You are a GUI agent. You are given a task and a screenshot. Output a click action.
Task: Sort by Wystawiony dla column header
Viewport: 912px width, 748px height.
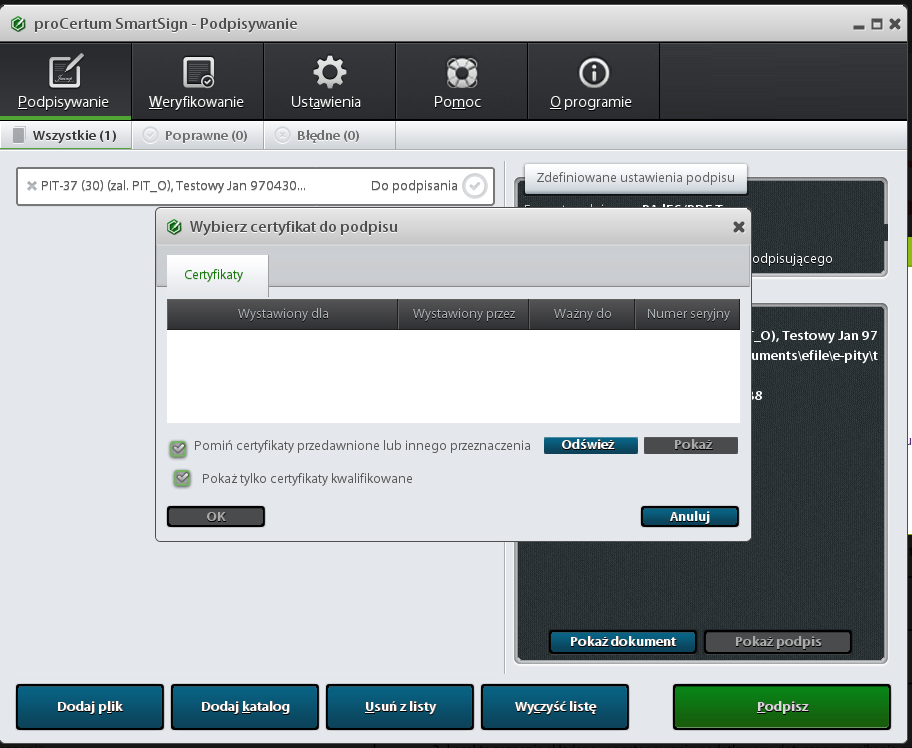click(x=283, y=314)
